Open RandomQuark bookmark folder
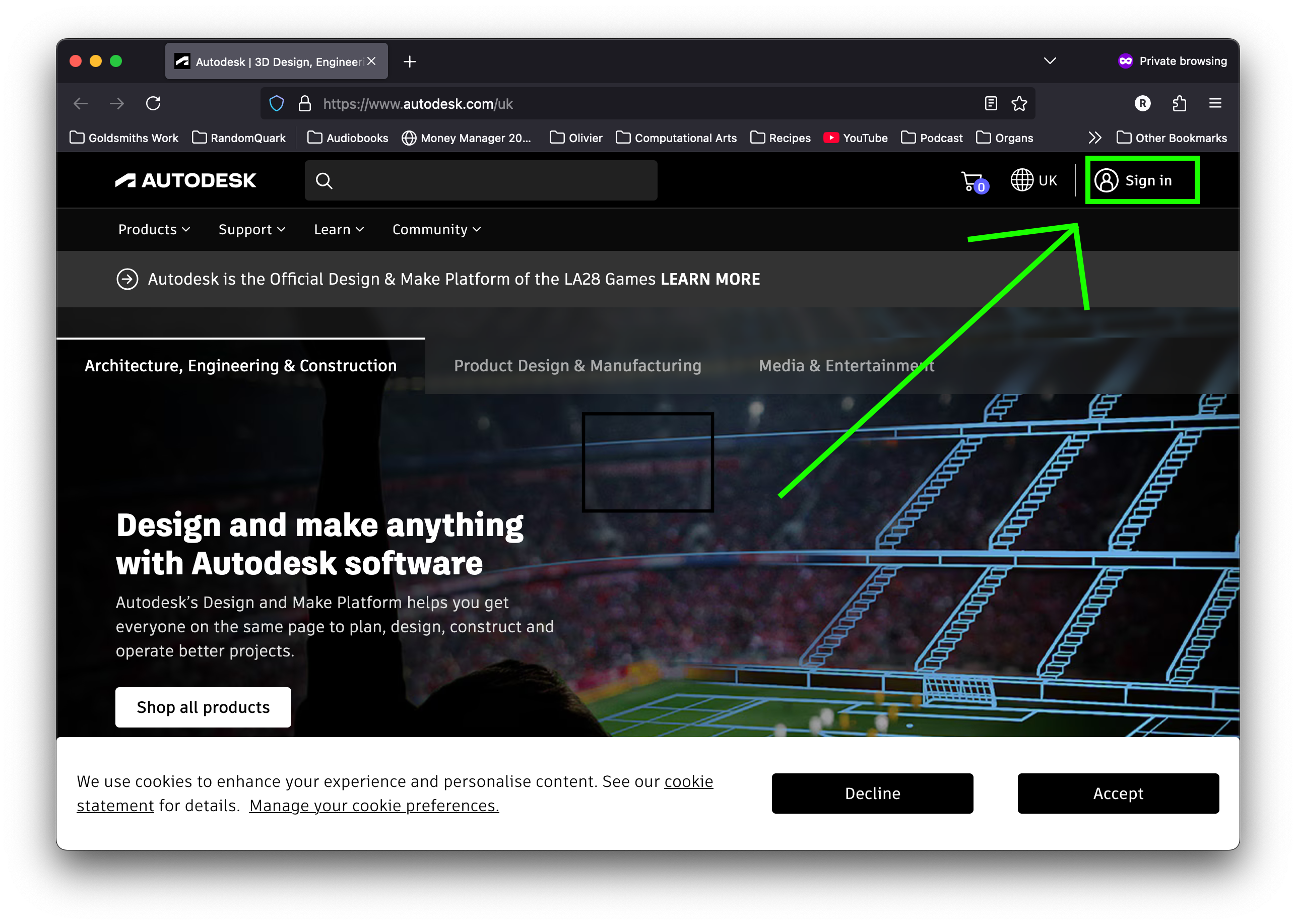Viewport: 1296px width, 924px height. pos(239,138)
